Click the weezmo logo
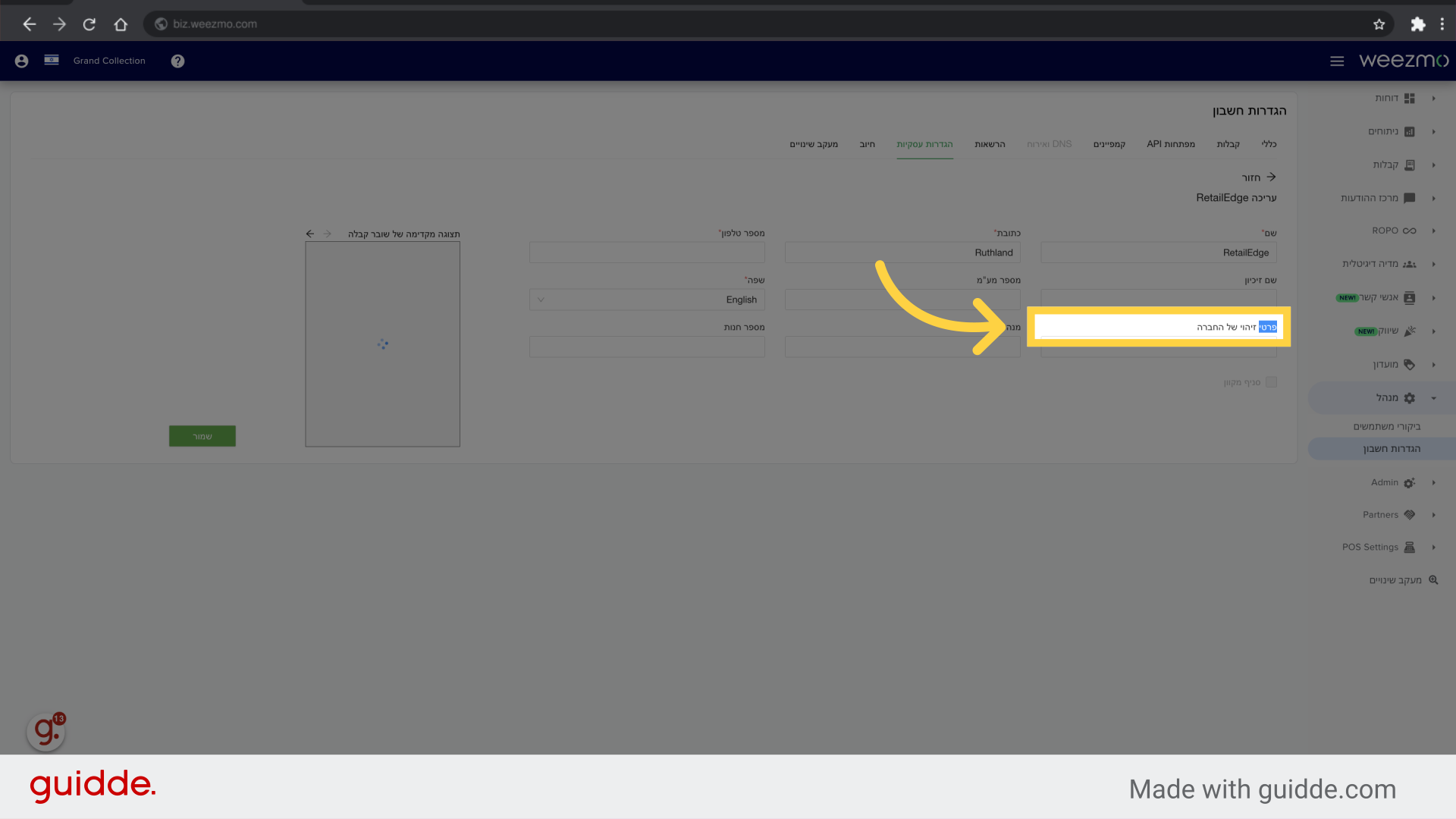This screenshot has height=819, width=1456. tap(1403, 61)
